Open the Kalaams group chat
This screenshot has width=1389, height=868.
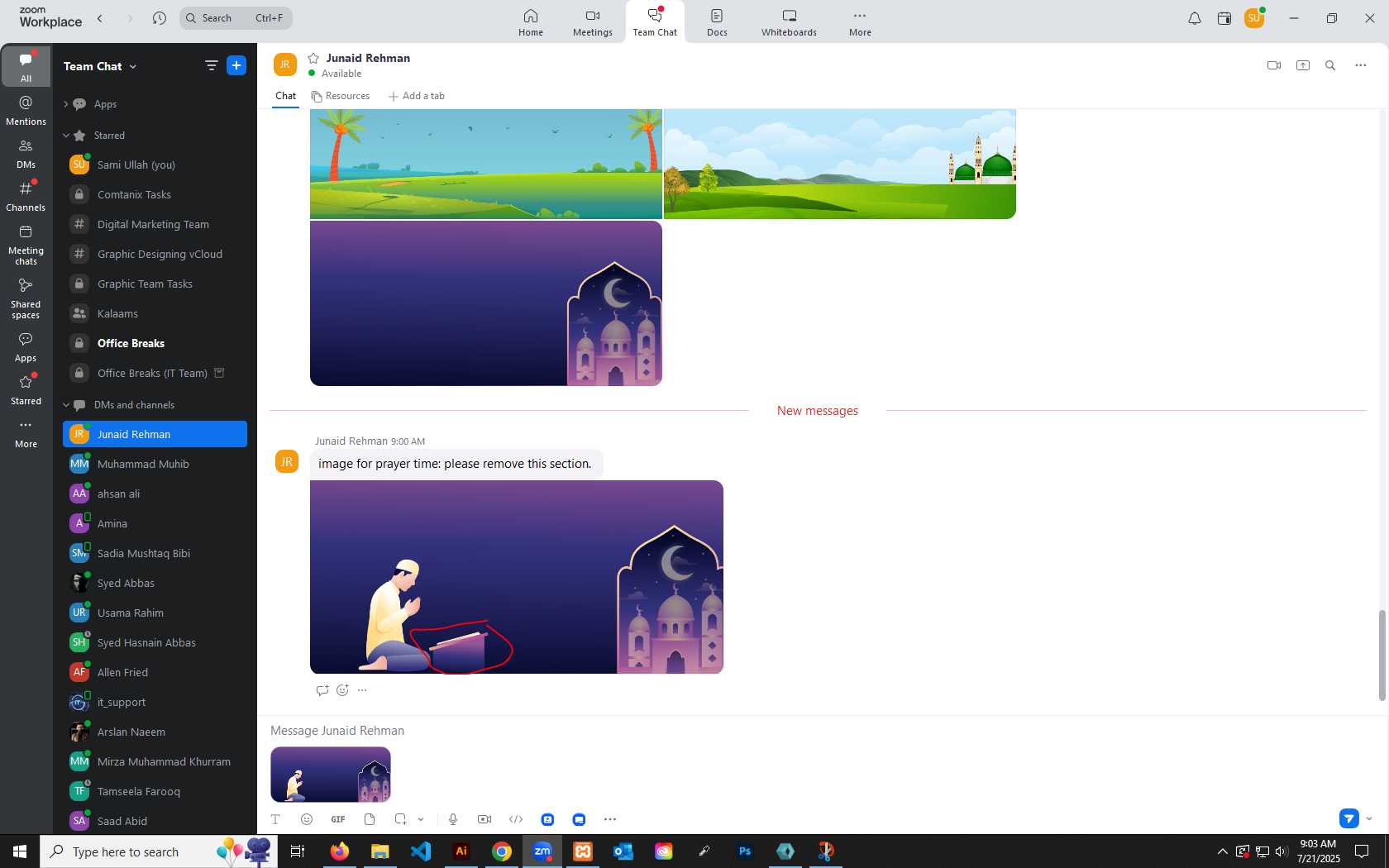click(x=155, y=313)
